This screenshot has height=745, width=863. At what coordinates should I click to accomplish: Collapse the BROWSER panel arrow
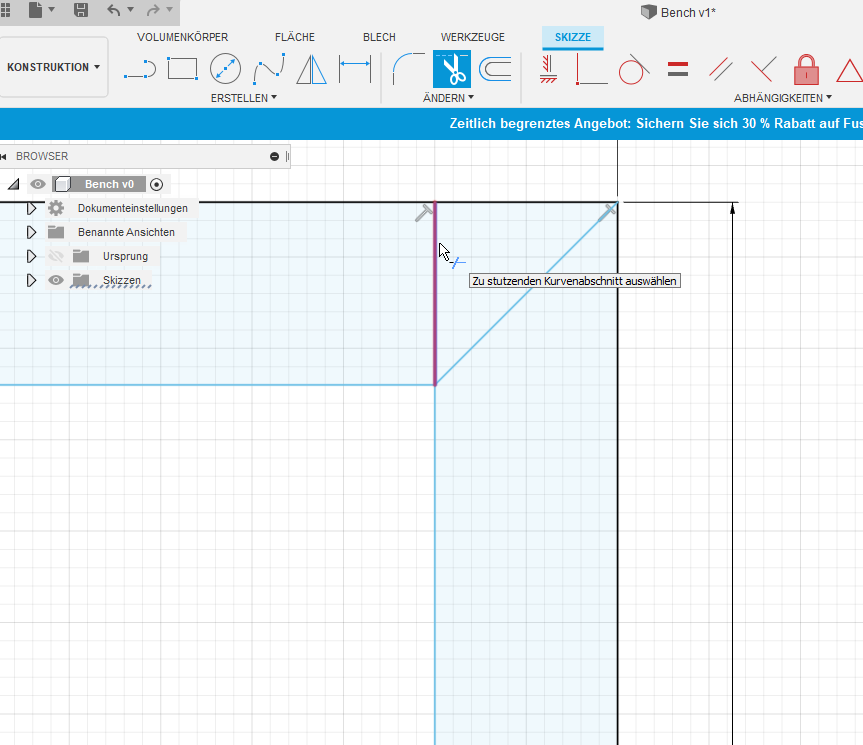(x=4, y=156)
